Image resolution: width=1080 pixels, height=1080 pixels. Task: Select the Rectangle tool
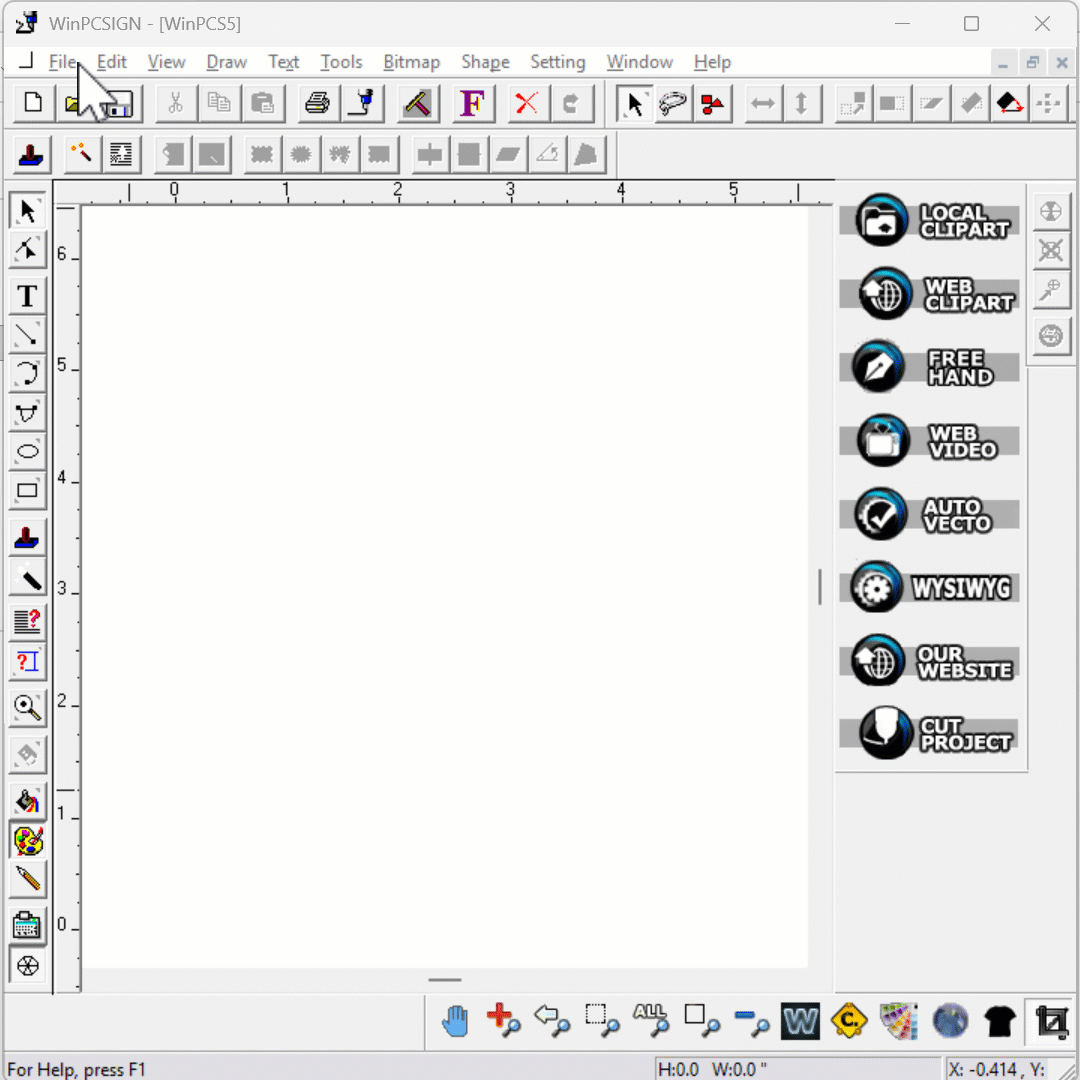(28, 490)
